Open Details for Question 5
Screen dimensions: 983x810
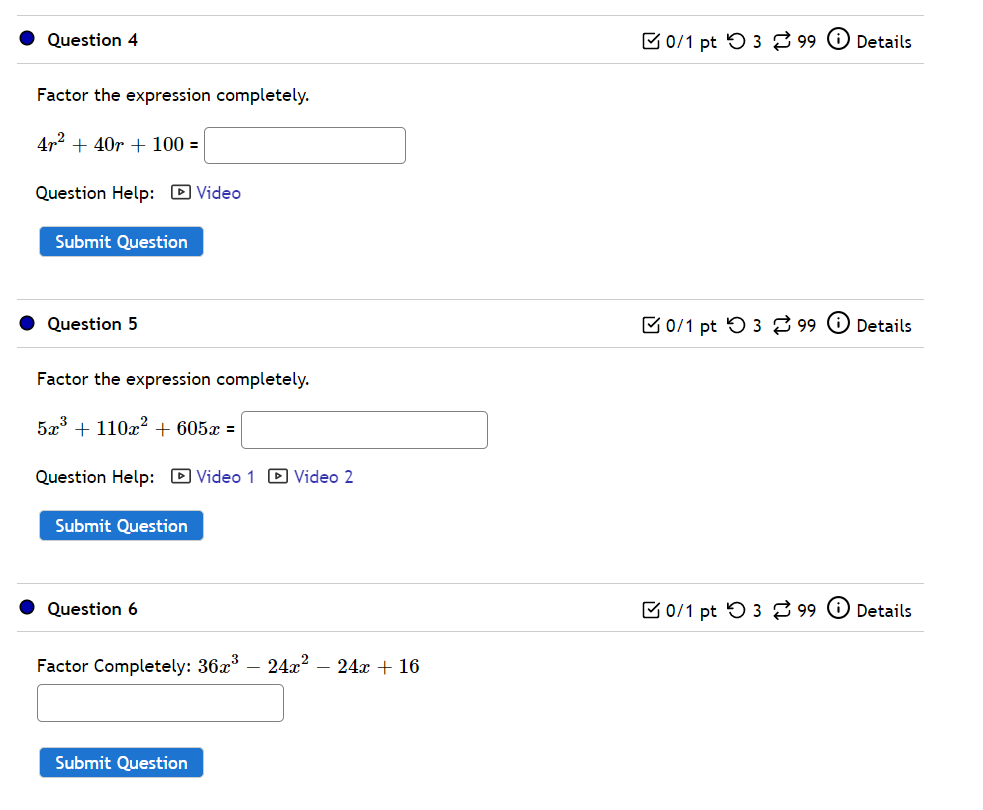click(884, 325)
